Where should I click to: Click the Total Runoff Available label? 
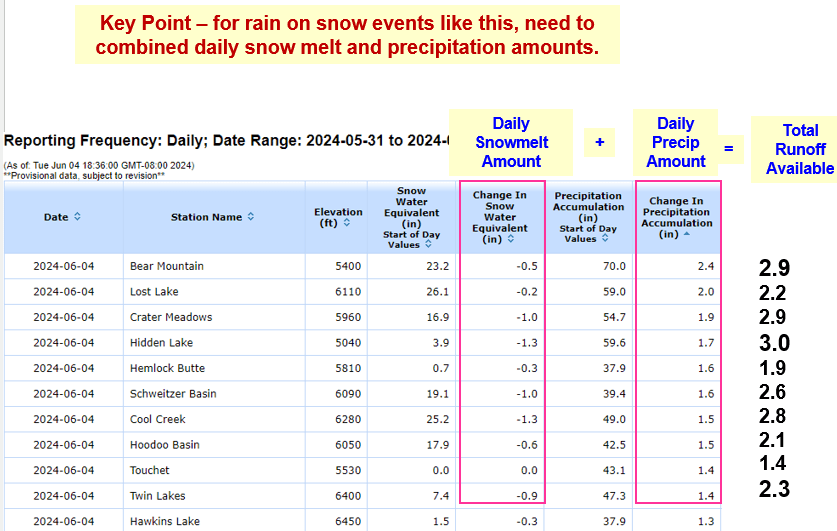coord(799,149)
